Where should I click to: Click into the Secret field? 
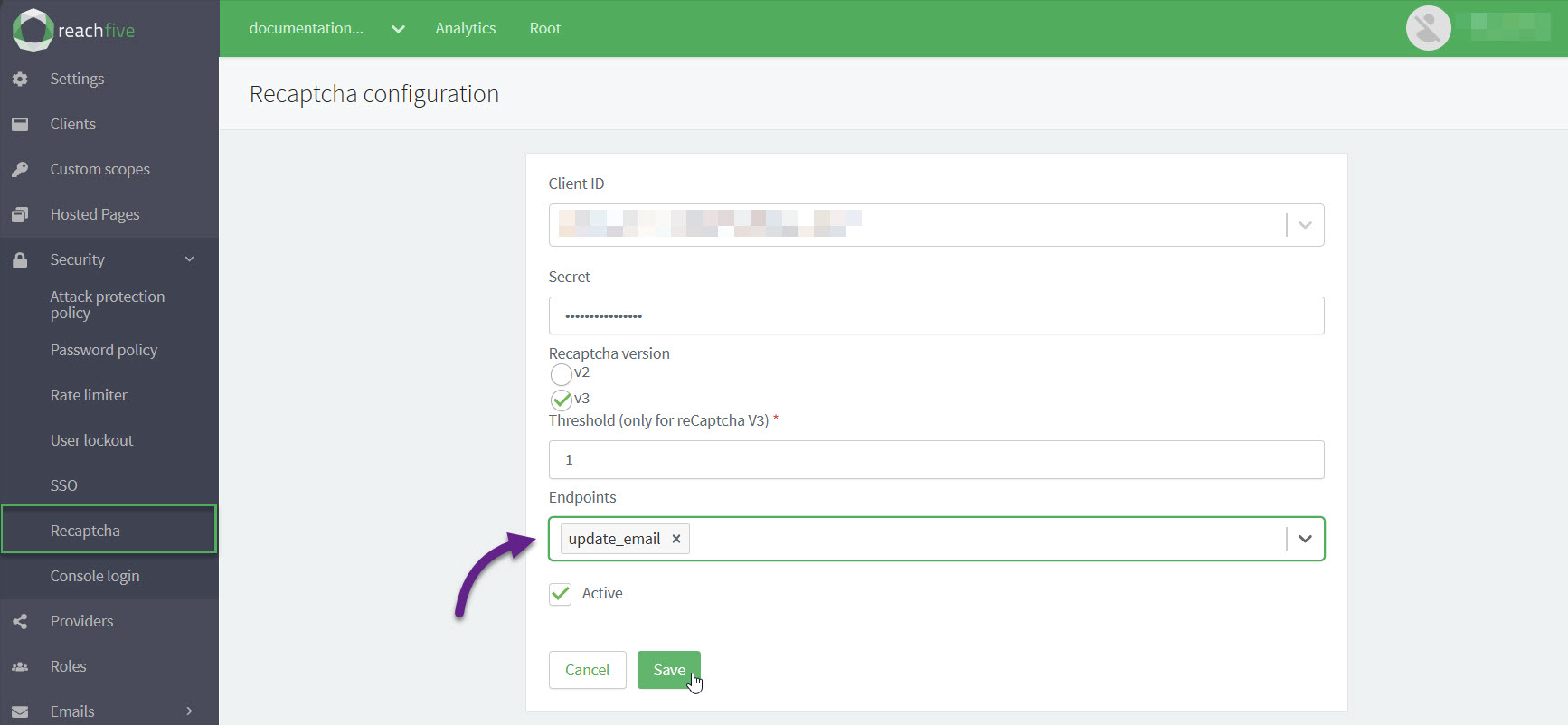(937, 315)
